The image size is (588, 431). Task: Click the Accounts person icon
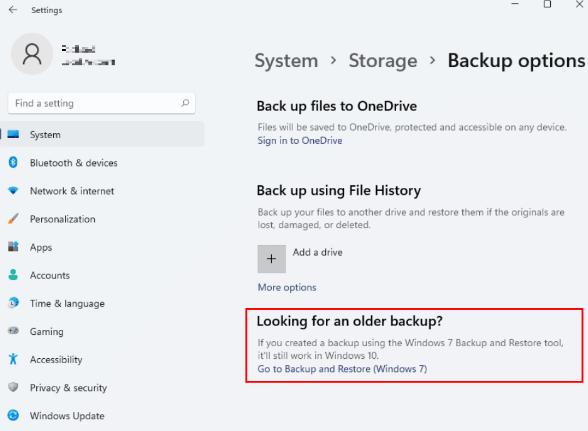pos(13,275)
